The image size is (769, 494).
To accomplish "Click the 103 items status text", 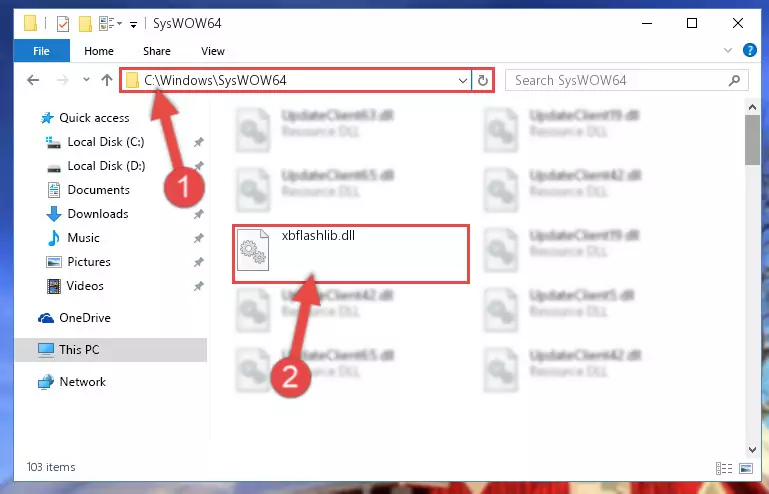I will tap(51, 467).
